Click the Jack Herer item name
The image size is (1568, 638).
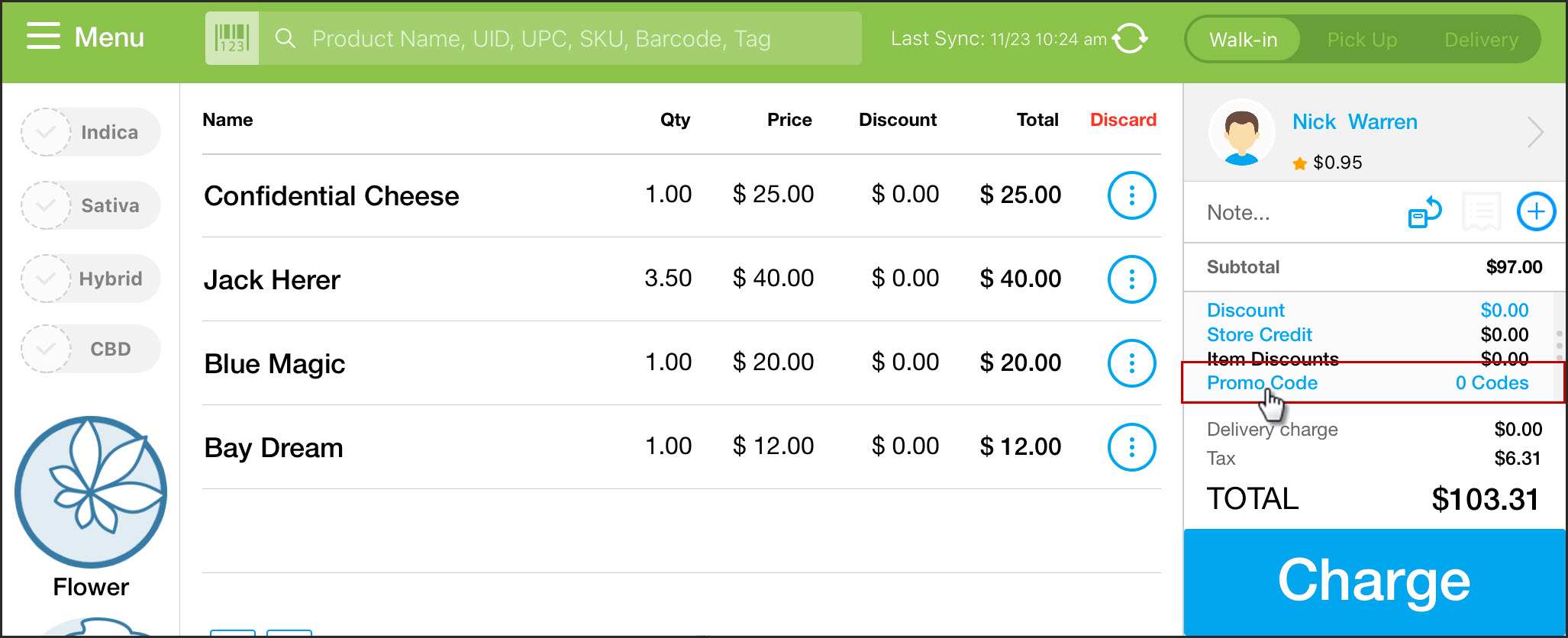tap(272, 280)
